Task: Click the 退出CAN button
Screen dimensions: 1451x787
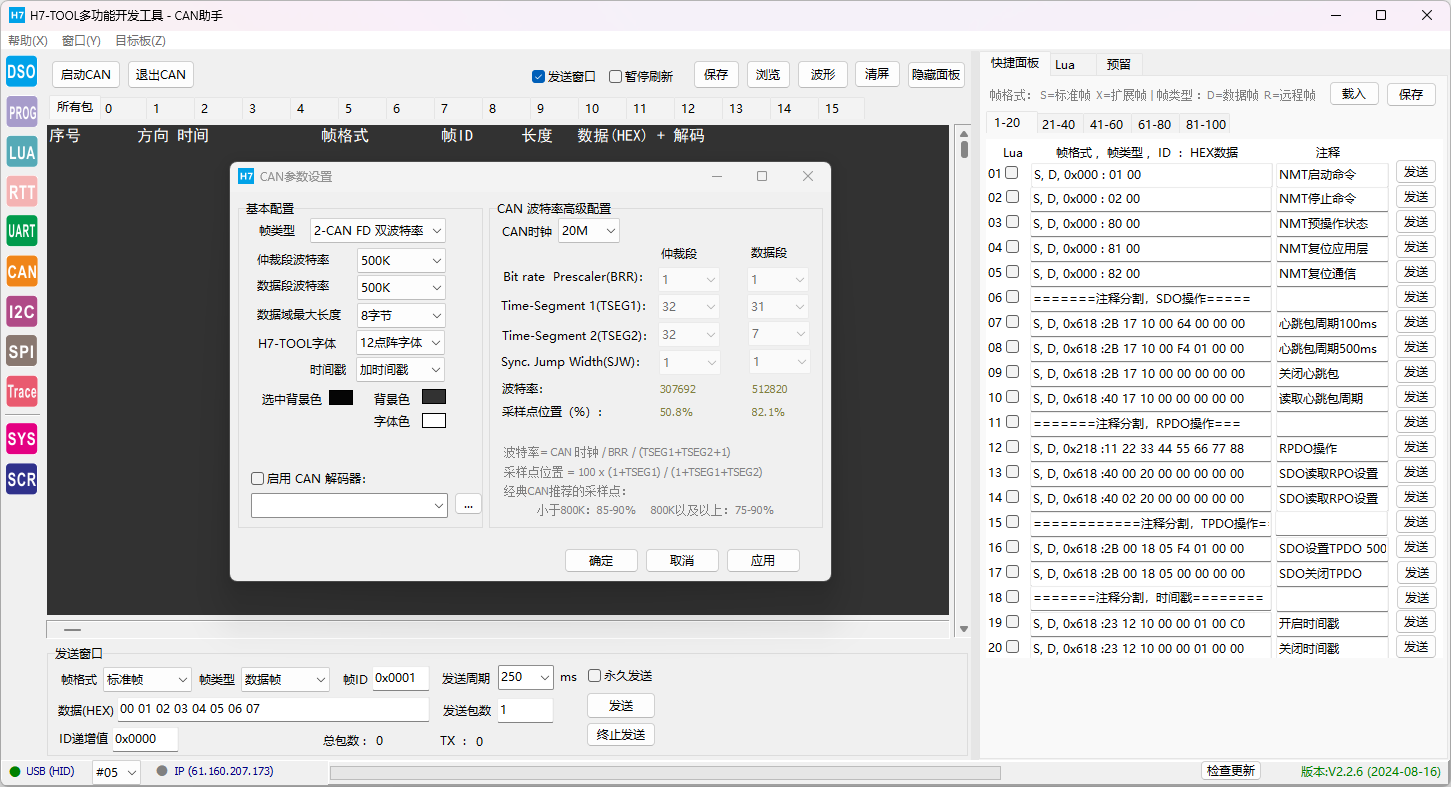Action: pos(160,75)
